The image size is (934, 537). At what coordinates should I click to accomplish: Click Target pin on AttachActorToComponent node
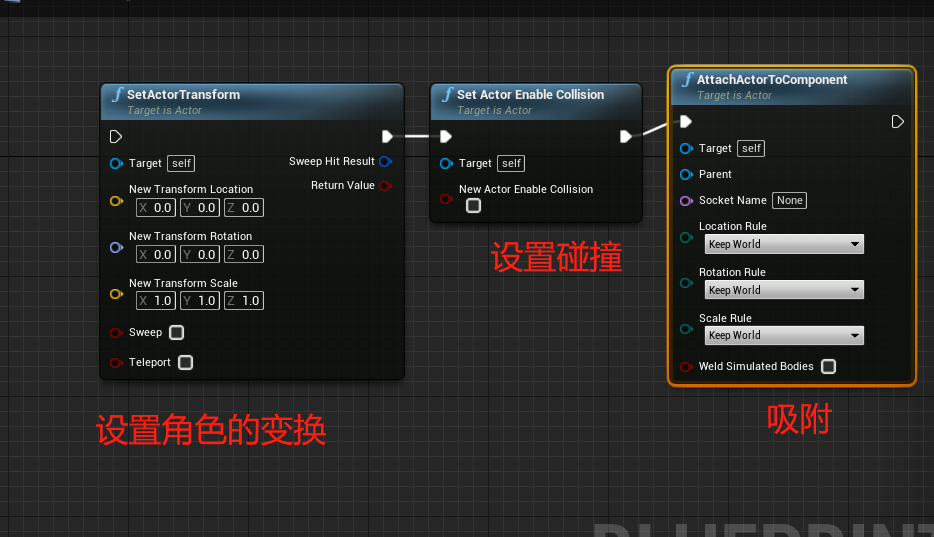[x=686, y=148]
